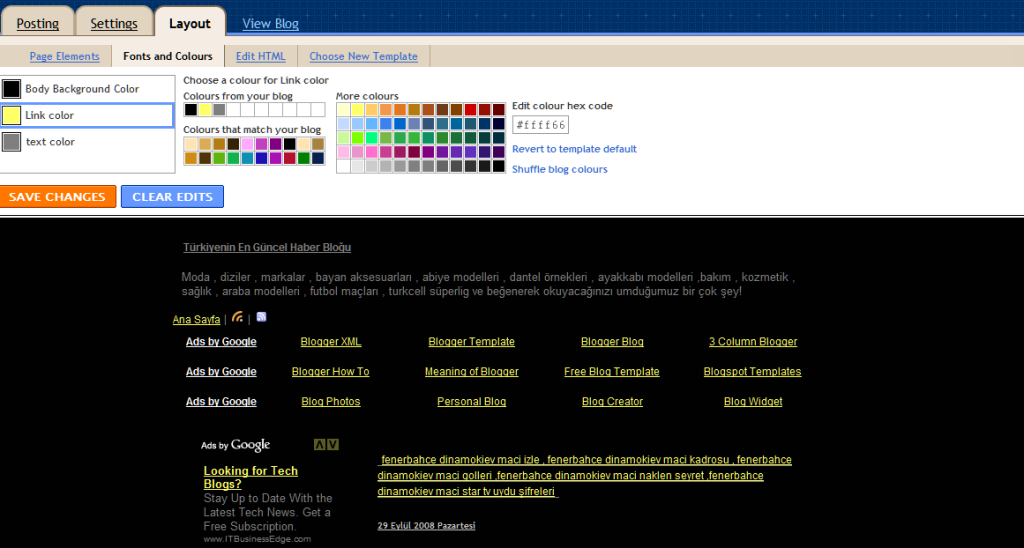Choose the bright lime green swatch in More colours
This screenshot has height=548, width=1024.
pyautogui.click(x=358, y=138)
